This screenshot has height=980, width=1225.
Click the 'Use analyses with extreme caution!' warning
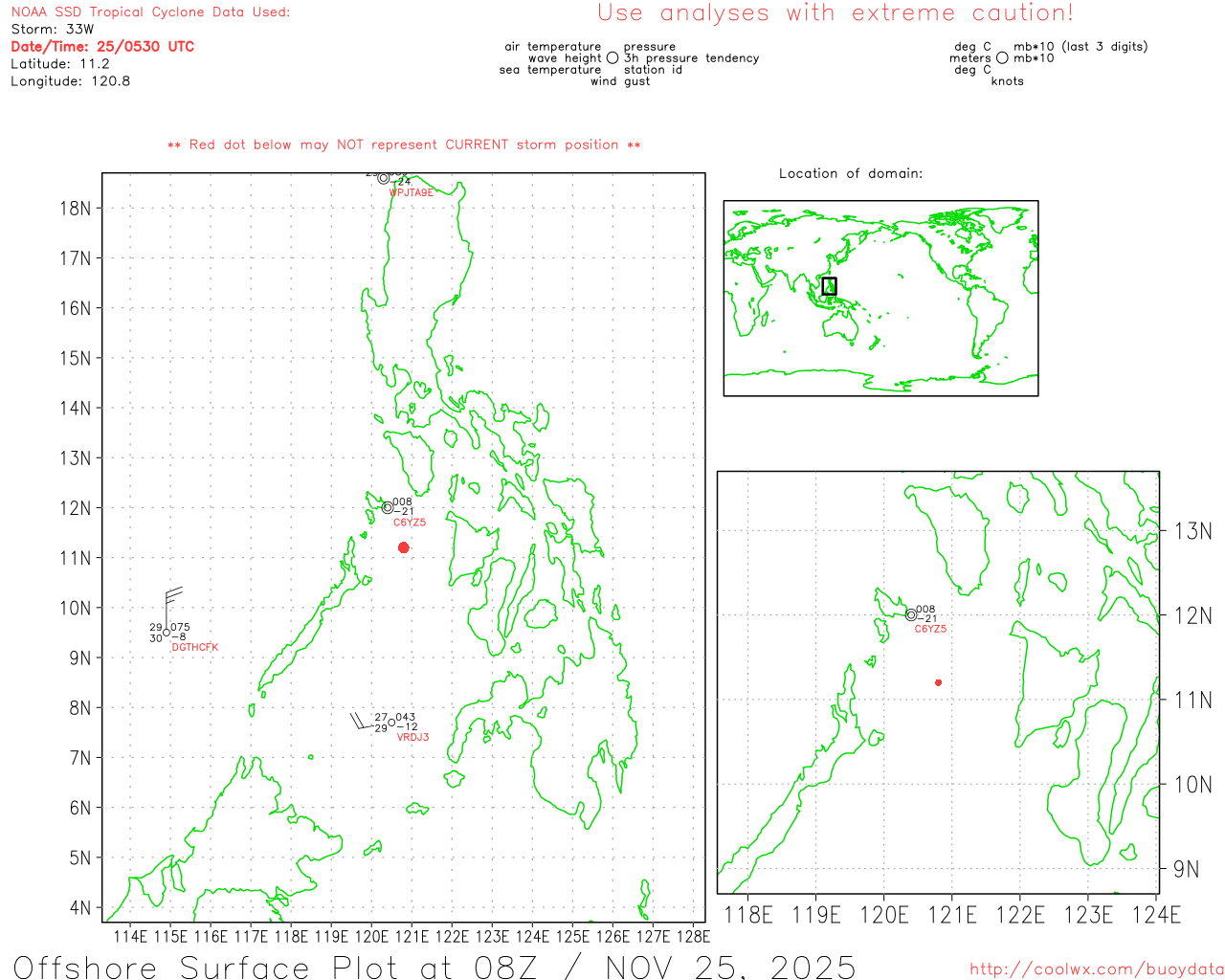[x=835, y=13]
